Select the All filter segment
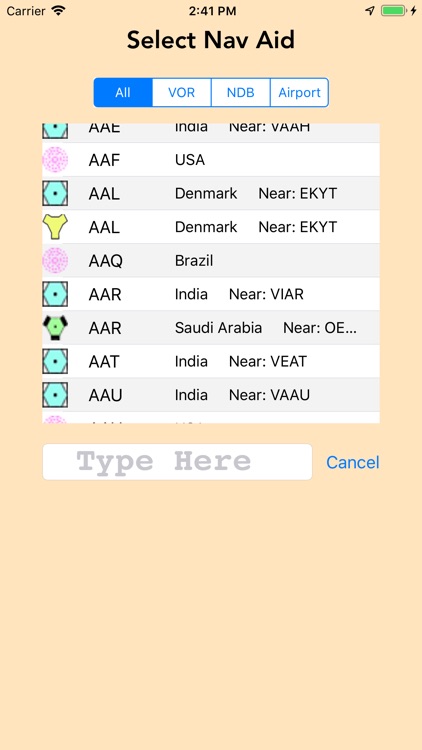This screenshot has height=750, width=422. pos(123,92)
